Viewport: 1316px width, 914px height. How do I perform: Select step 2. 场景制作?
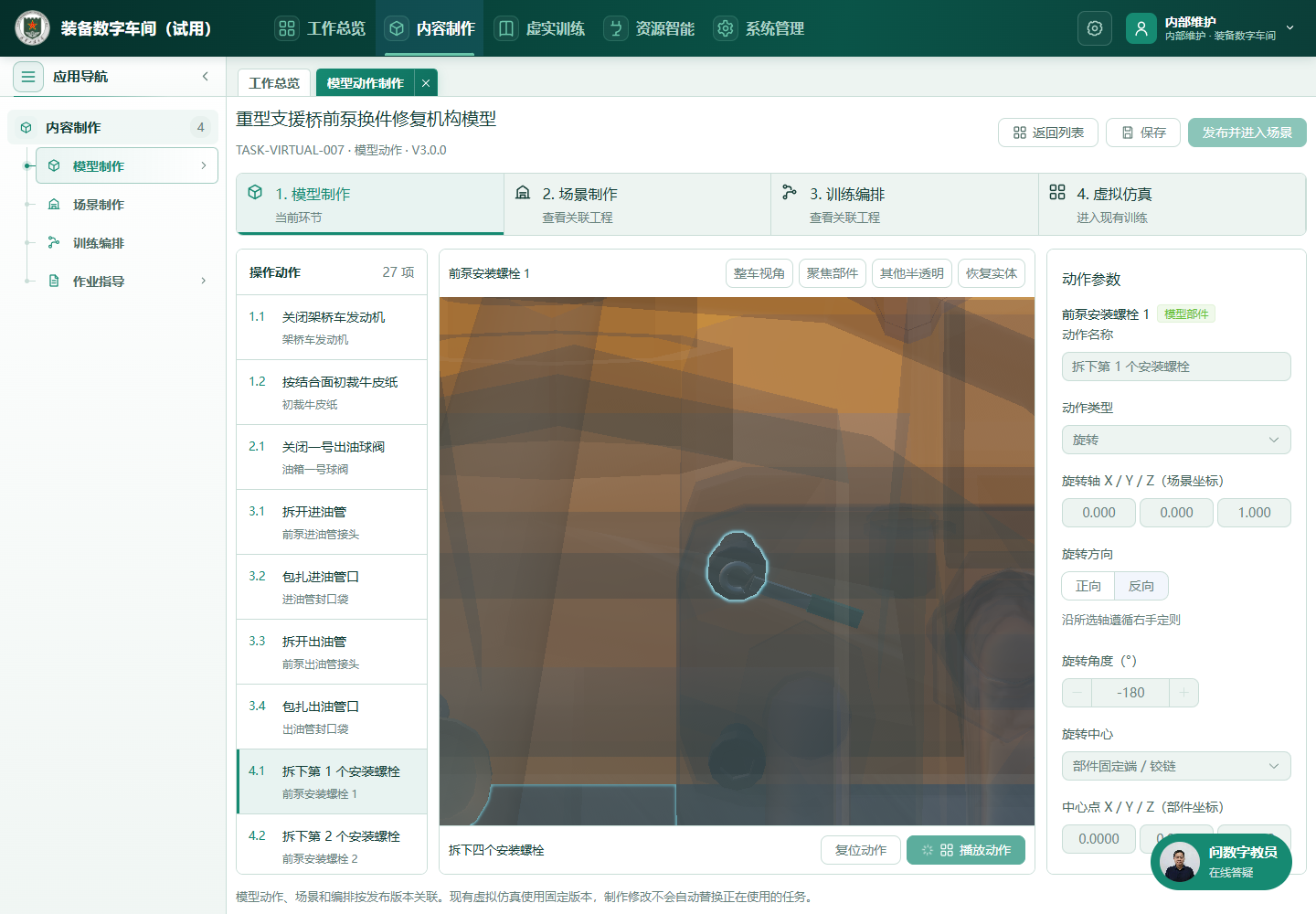tap(637, 204)
